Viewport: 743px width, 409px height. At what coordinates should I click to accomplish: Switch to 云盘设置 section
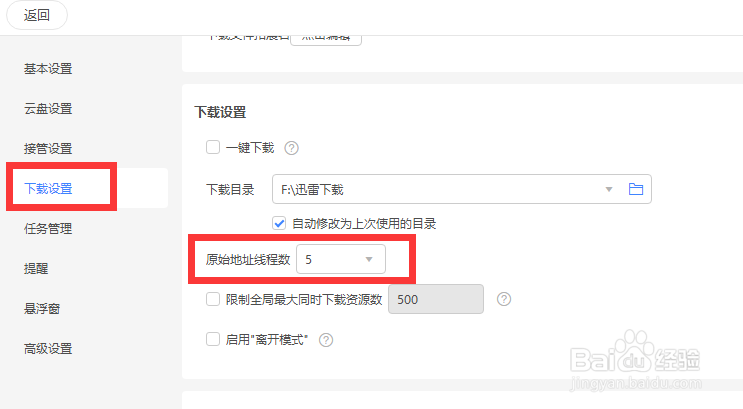48,109
